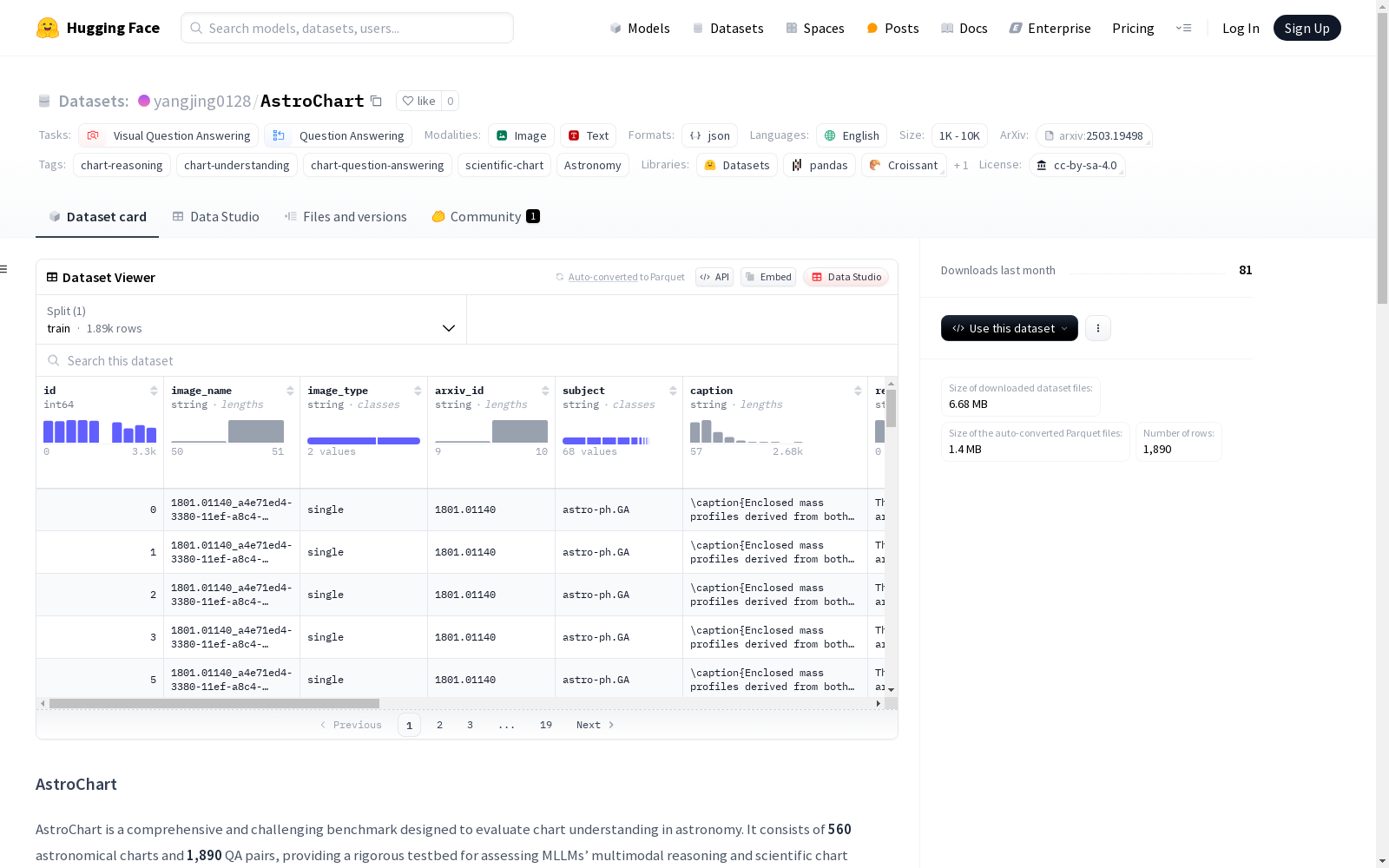The image size is (1389, 868).
Task: Open Data Studio from viewer header
Action: 846,277
